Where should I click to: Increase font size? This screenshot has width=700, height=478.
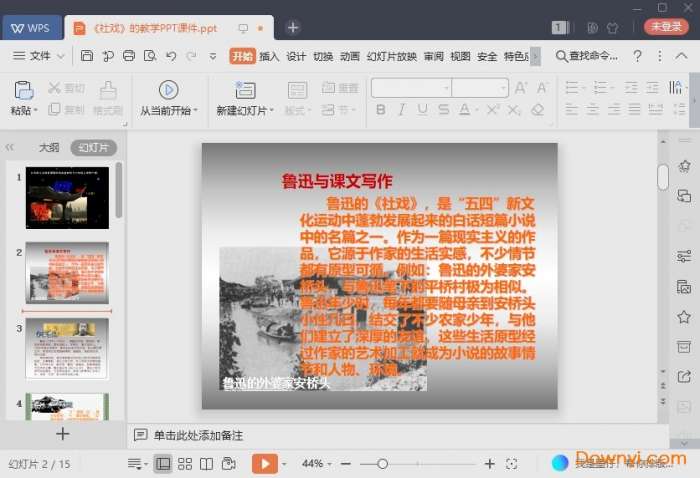click(521, 87)
